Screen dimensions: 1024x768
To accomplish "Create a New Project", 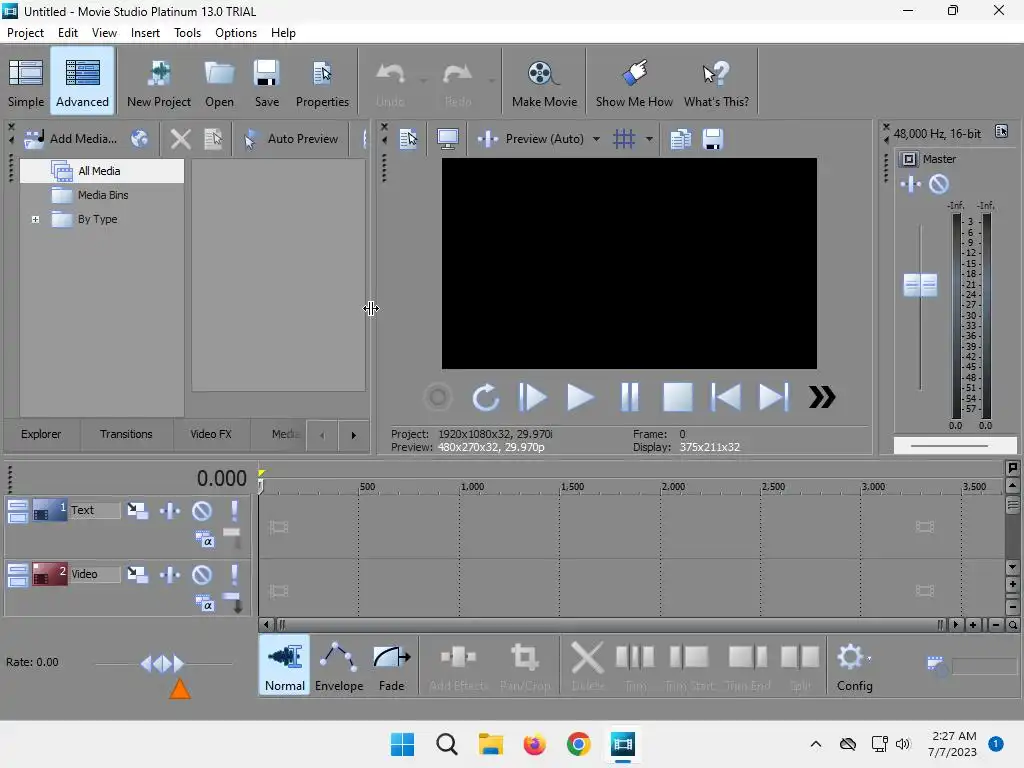I will [x=159, y=83].
